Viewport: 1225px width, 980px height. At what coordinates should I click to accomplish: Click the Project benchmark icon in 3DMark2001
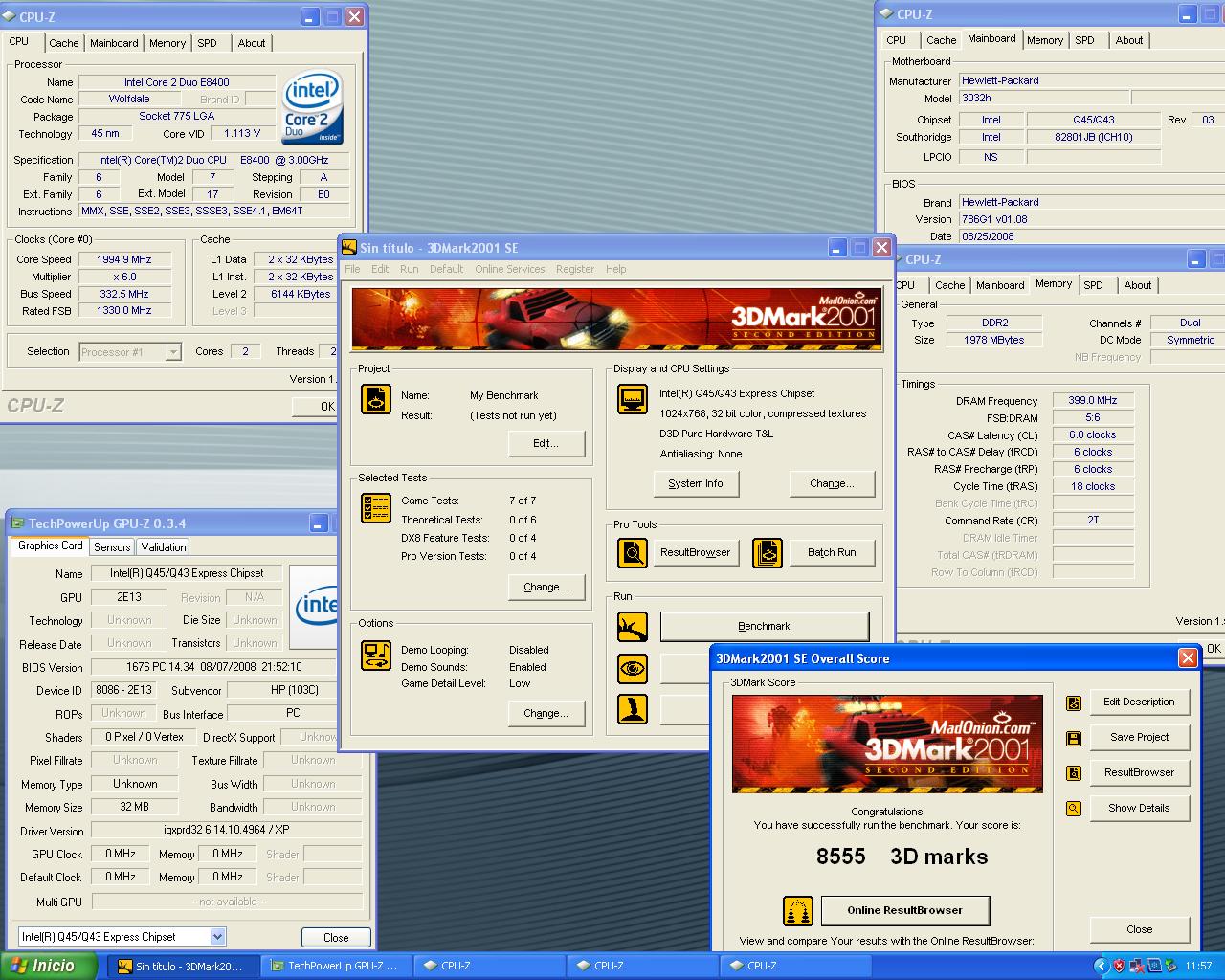coord(375,399)
